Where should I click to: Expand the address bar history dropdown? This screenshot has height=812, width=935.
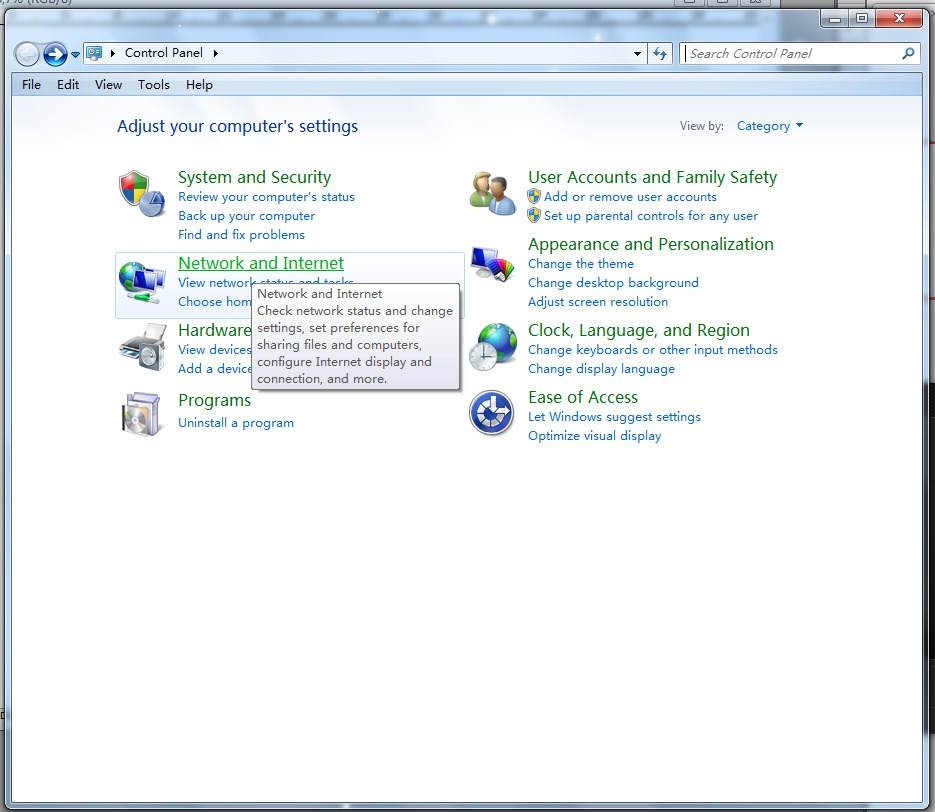tap(638, 54)
